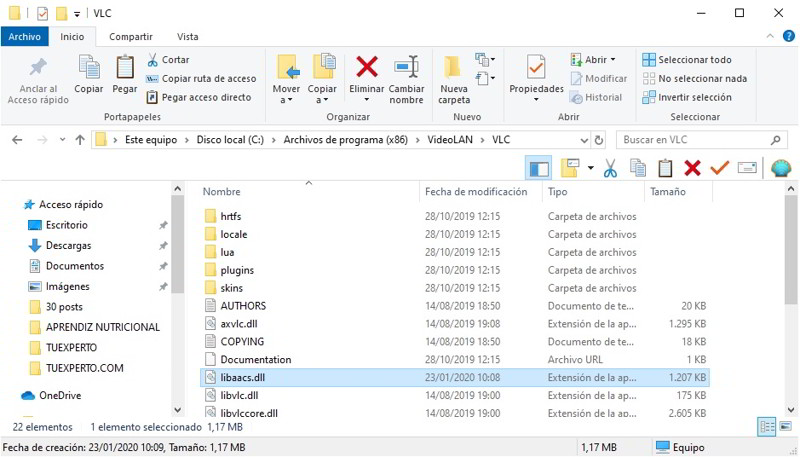Viewport: 800px width, 457px height.
Task: Click VideoLAN in the address path
Action: click(x=450, y=140)
